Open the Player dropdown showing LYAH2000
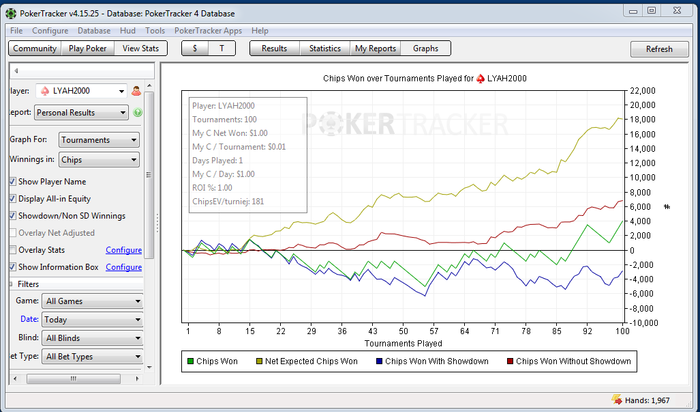The height and width of the screenshot is (412, 700). click(81, 91)
